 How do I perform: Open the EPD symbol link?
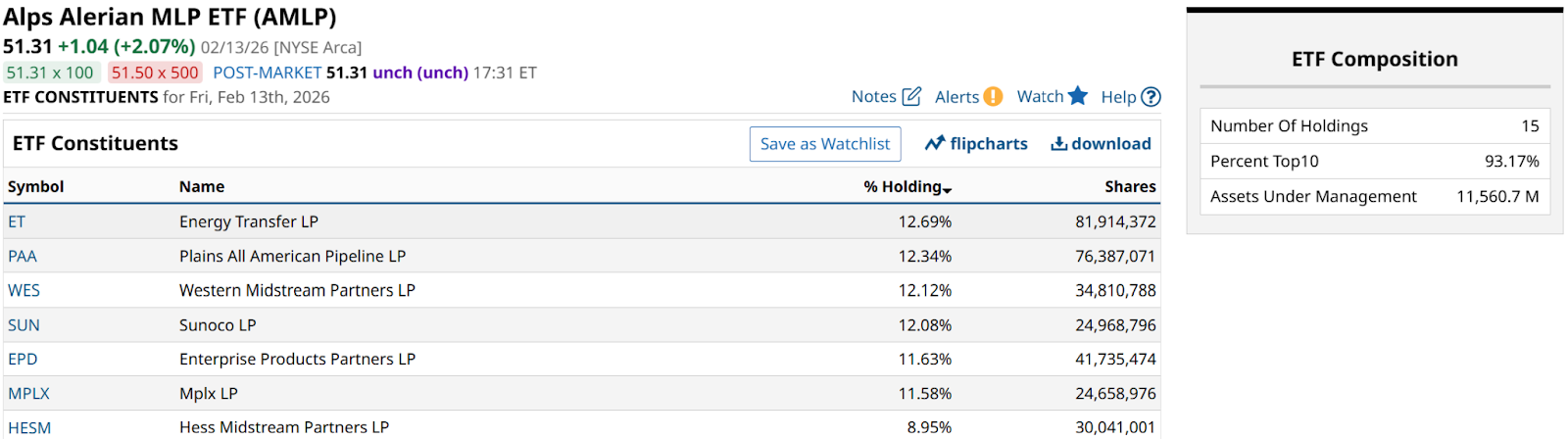coord(23,359)
